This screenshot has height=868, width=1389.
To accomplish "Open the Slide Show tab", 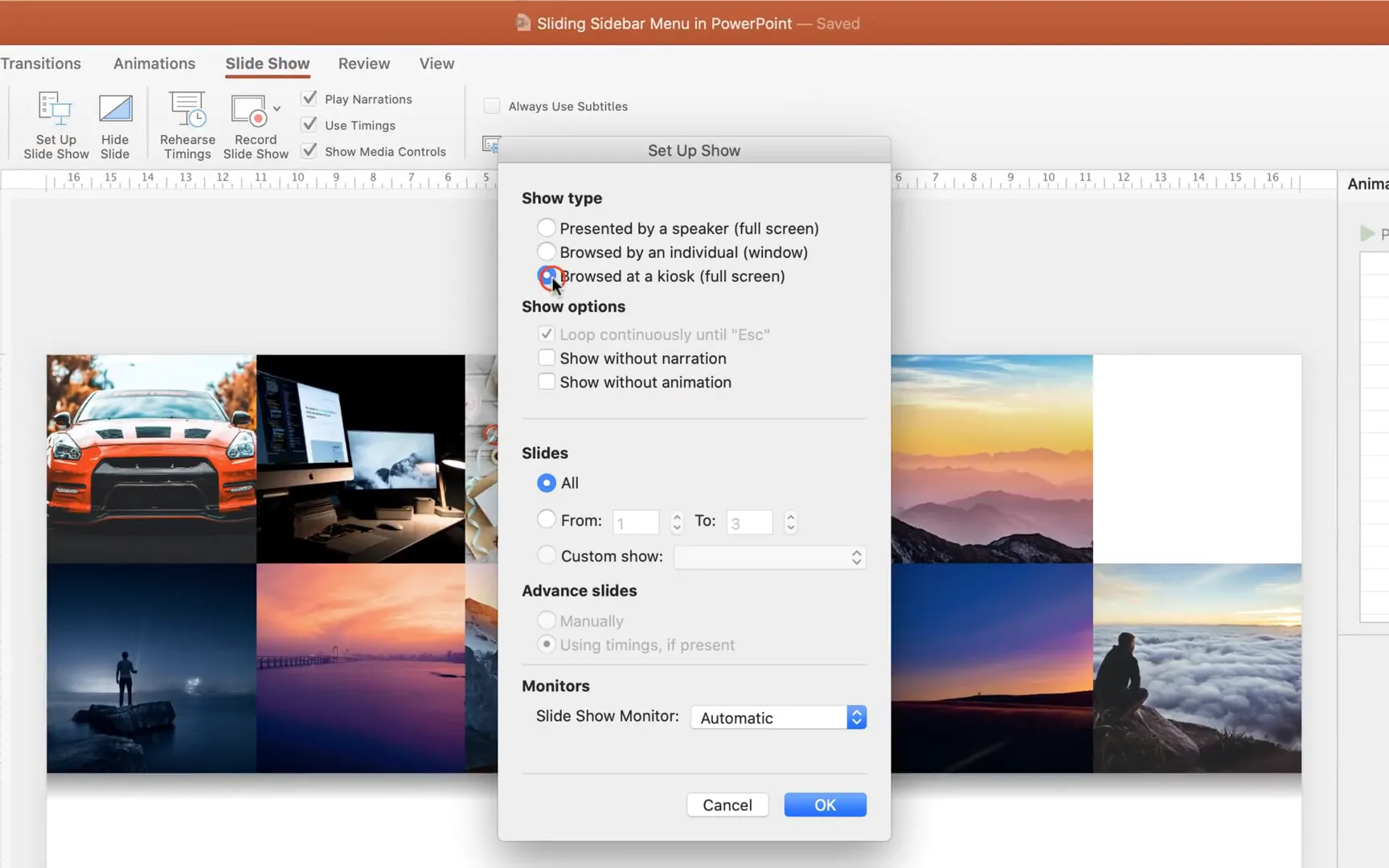I will (268, 63).
